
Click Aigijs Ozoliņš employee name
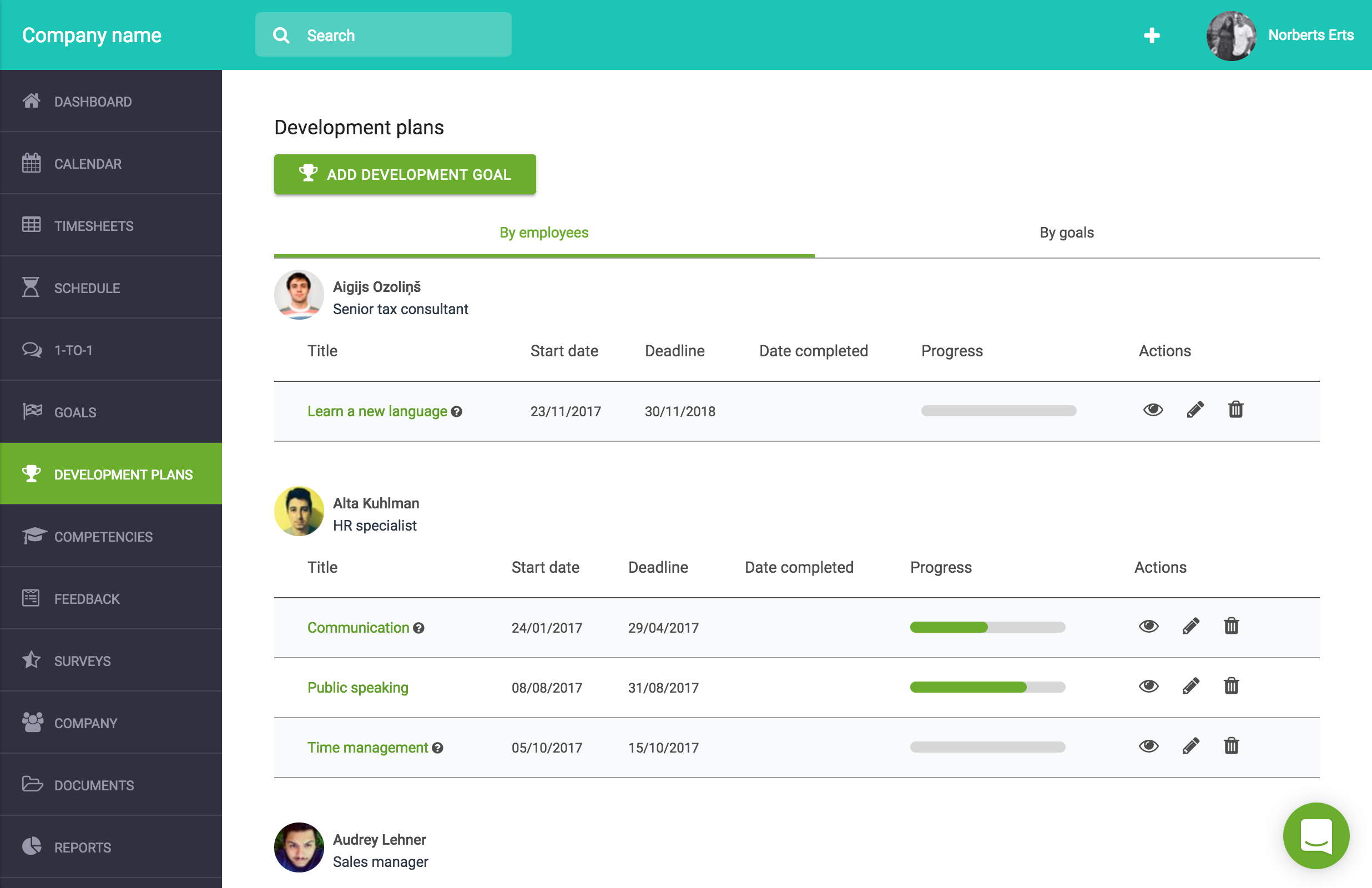pyautogui.click(x=376, y=286)
